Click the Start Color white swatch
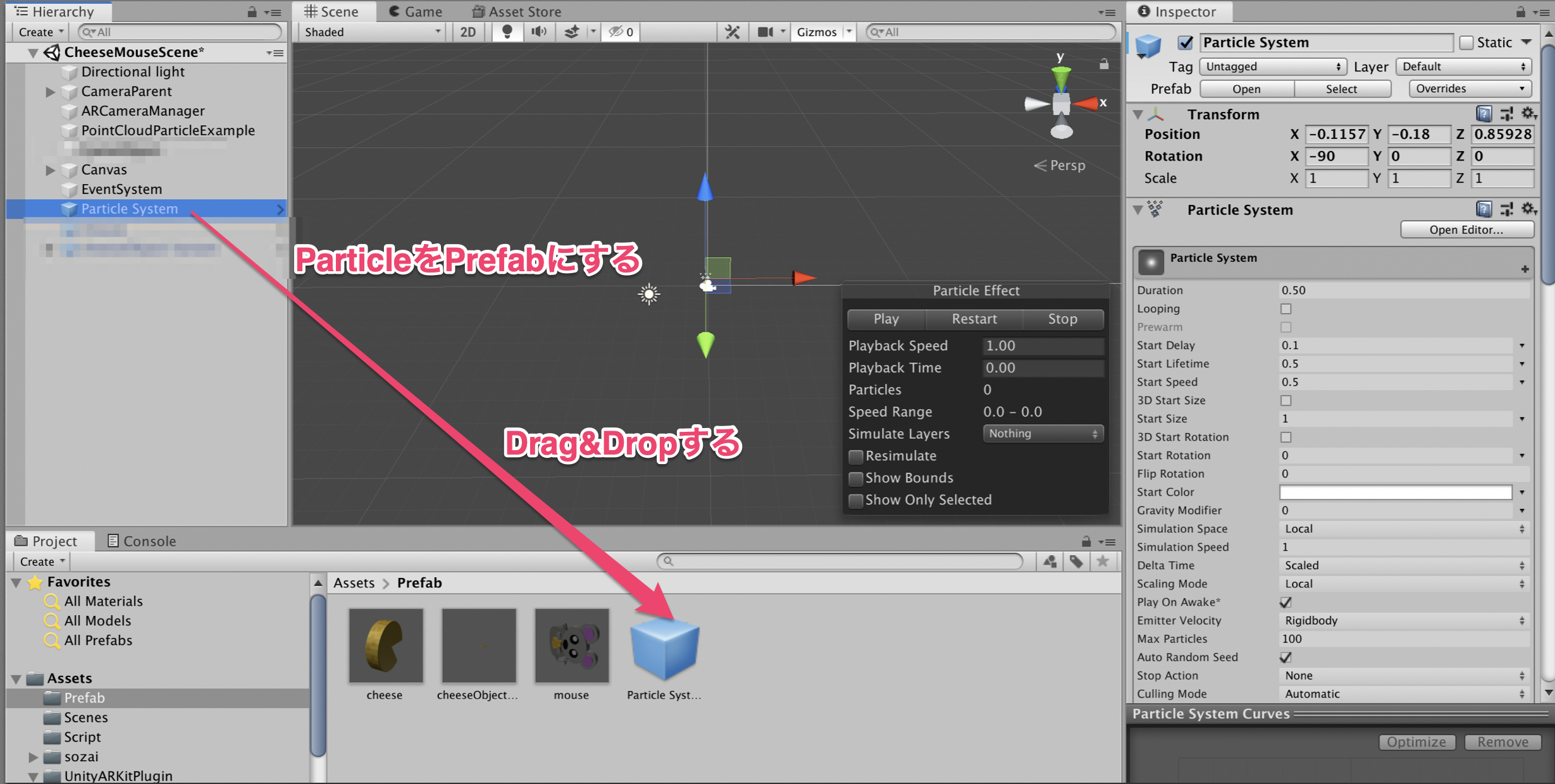Image resolution: width=1555 pixels, height=784 pixels. pos(1395,492)
